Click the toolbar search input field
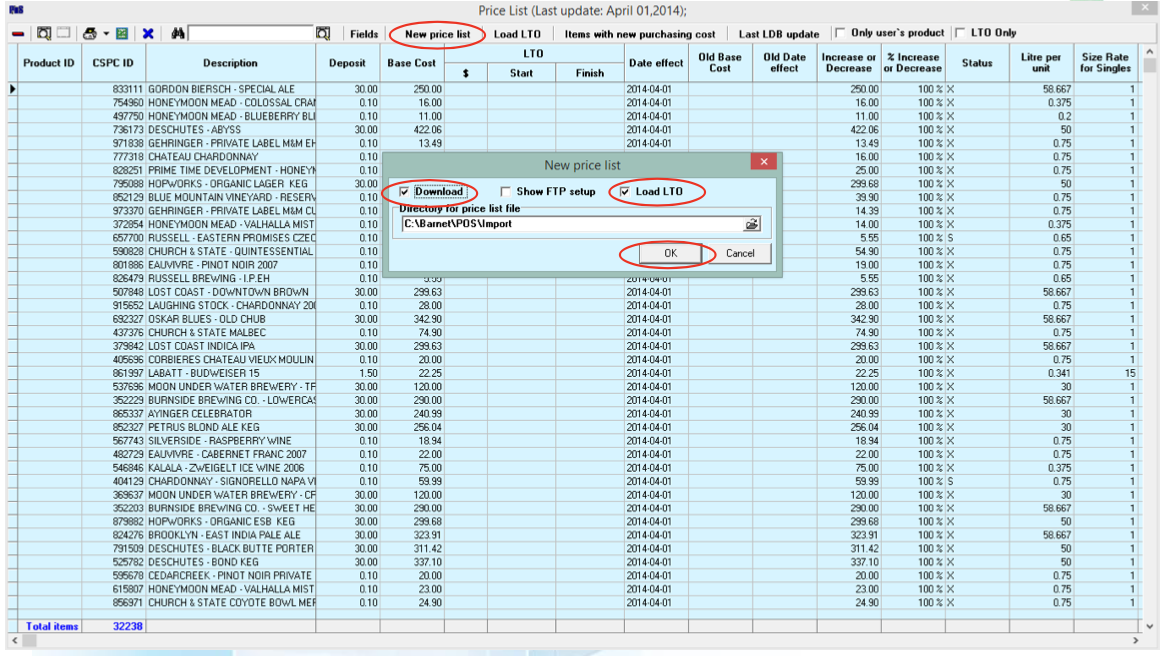The height and width of the screenshot is (656, 1160). click(252, 33)
